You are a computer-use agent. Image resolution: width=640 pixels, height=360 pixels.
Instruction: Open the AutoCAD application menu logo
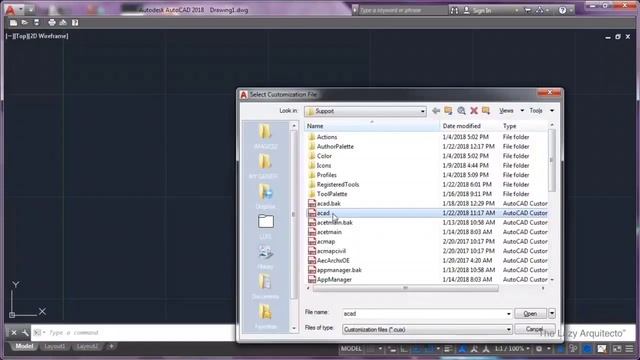[x=10, y=9]
